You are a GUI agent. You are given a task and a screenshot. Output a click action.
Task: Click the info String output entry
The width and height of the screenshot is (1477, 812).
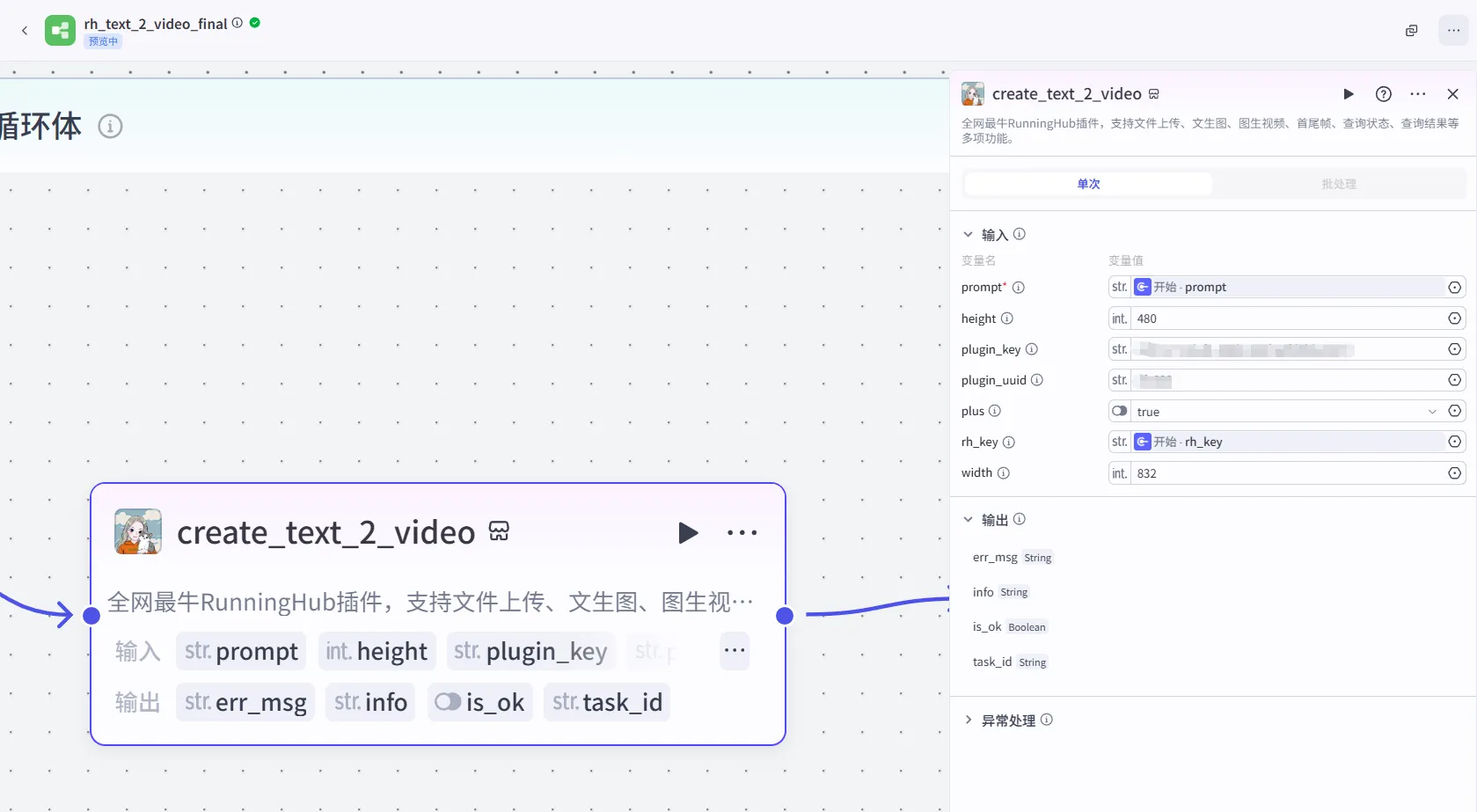pos(1000,592)
